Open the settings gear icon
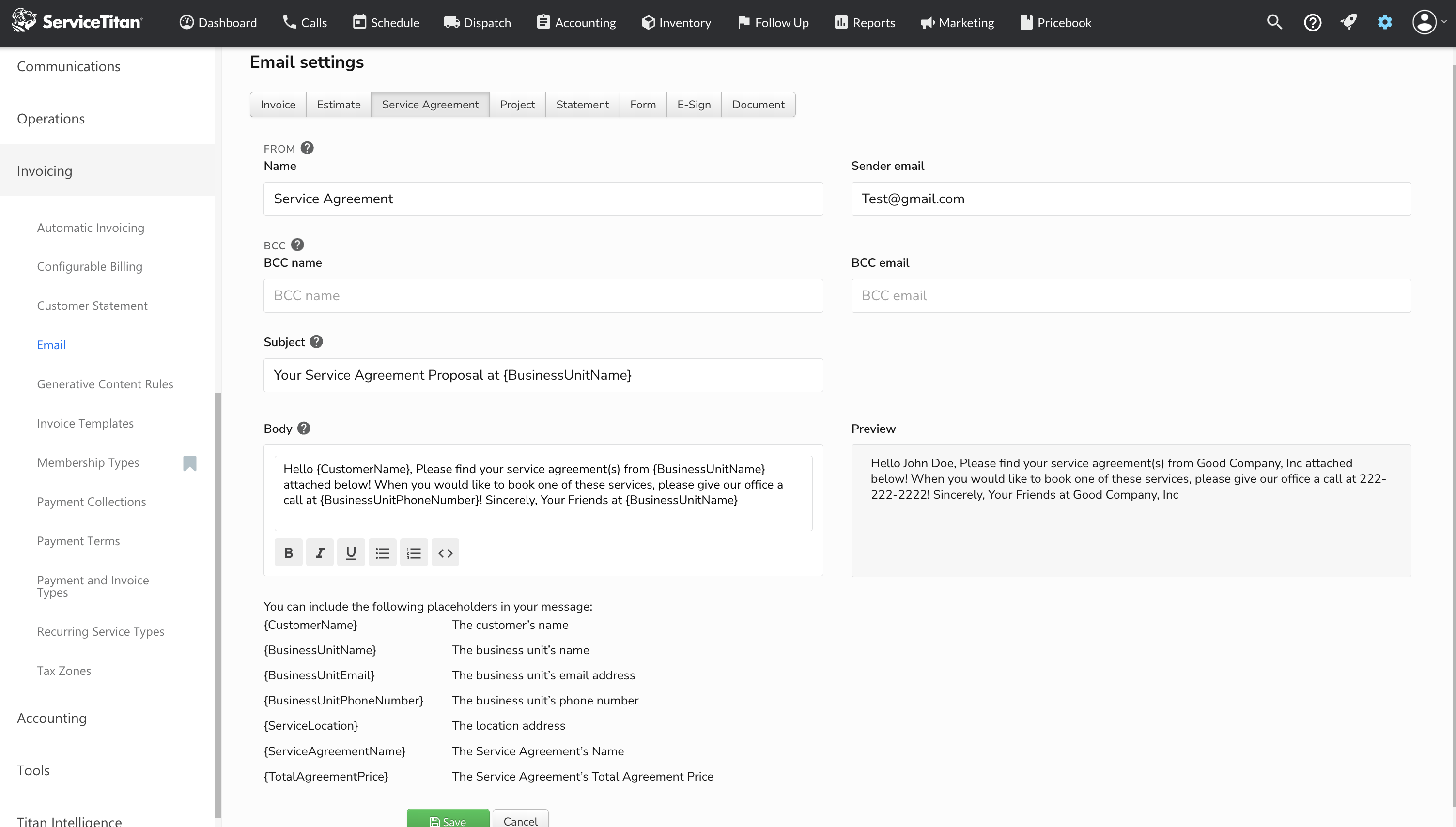Screen dimensions: 1456x827 click(x=1384, y=22)
